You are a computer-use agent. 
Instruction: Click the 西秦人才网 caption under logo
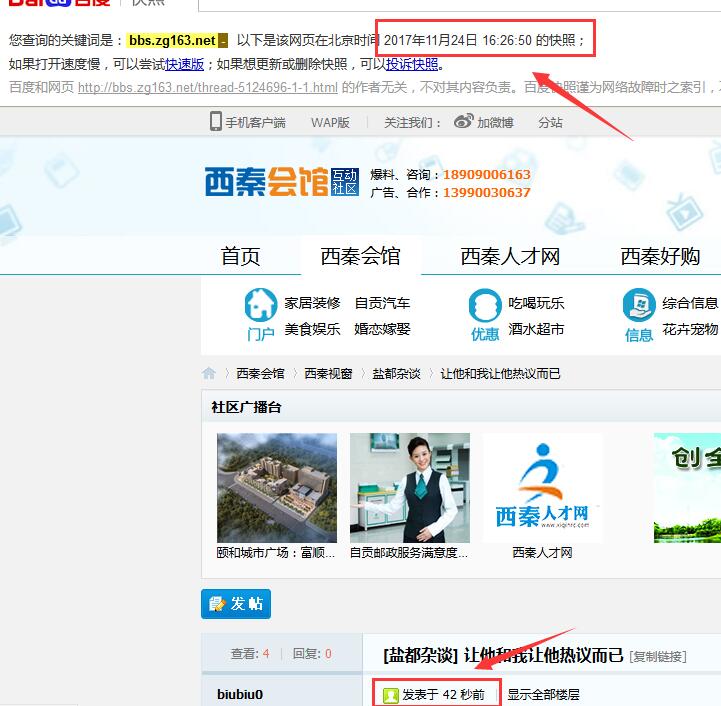point(543,552)
